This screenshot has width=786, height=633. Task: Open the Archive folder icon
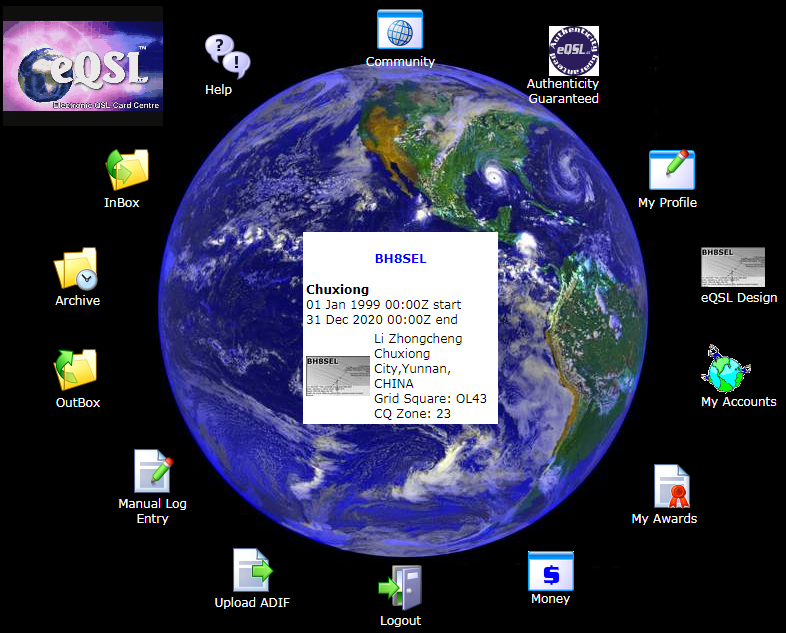76,269
